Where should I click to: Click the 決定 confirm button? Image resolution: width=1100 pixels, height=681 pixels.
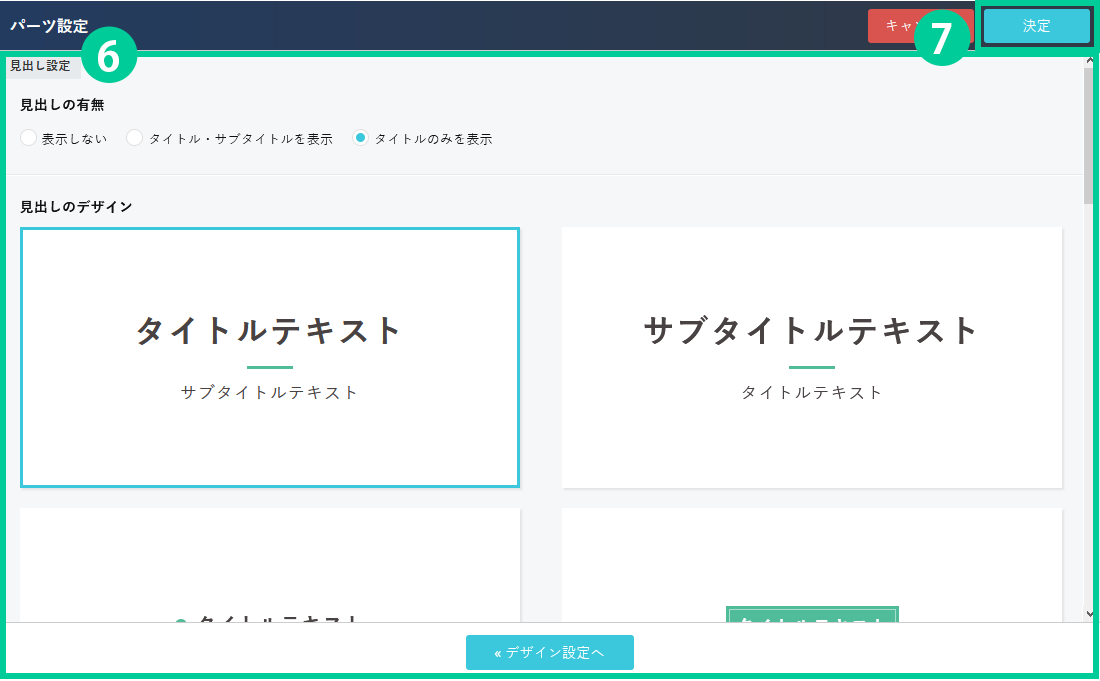[1036, 27]
